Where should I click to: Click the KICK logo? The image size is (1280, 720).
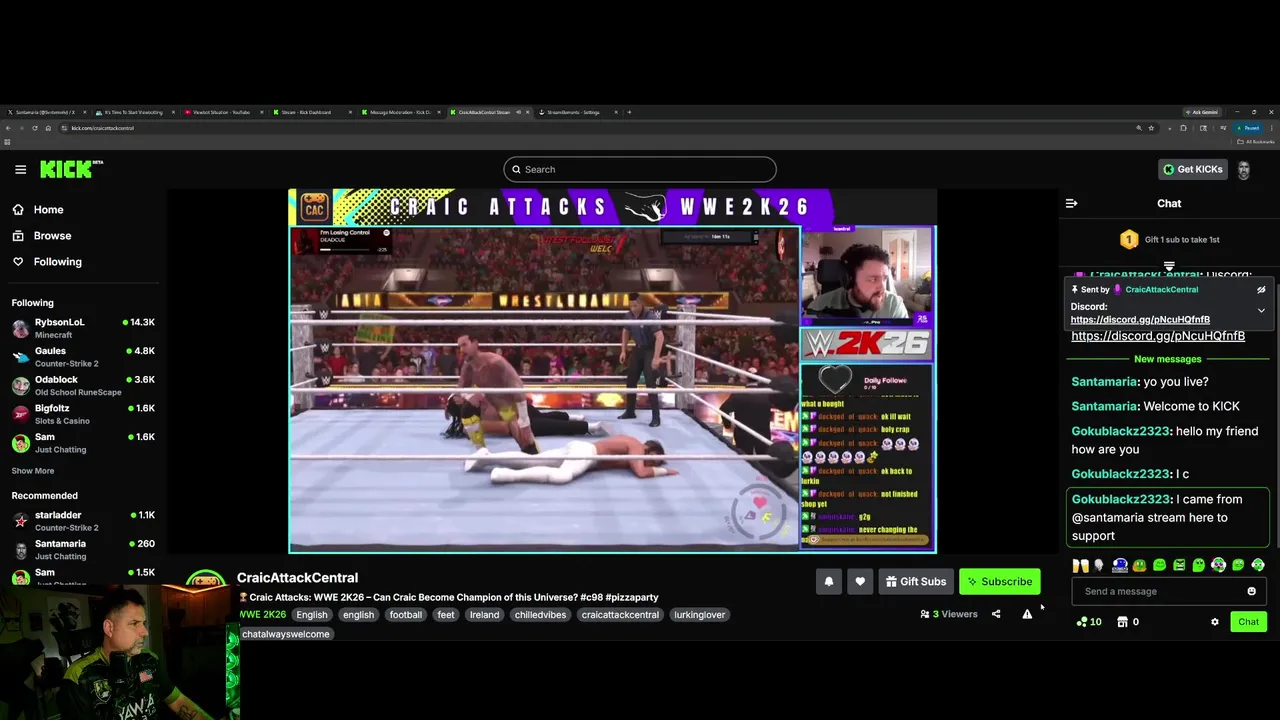71,169
